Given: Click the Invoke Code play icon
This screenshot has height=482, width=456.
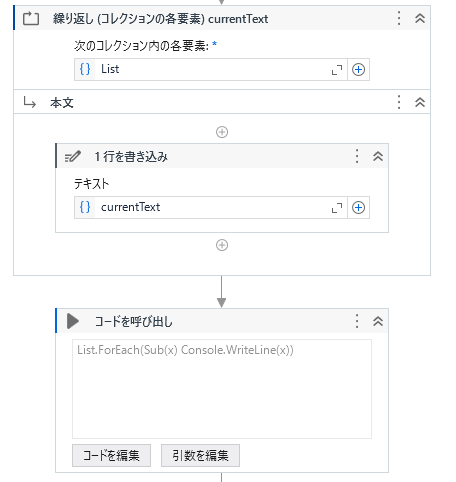Looking at the screenshot, I should (73, 321).
